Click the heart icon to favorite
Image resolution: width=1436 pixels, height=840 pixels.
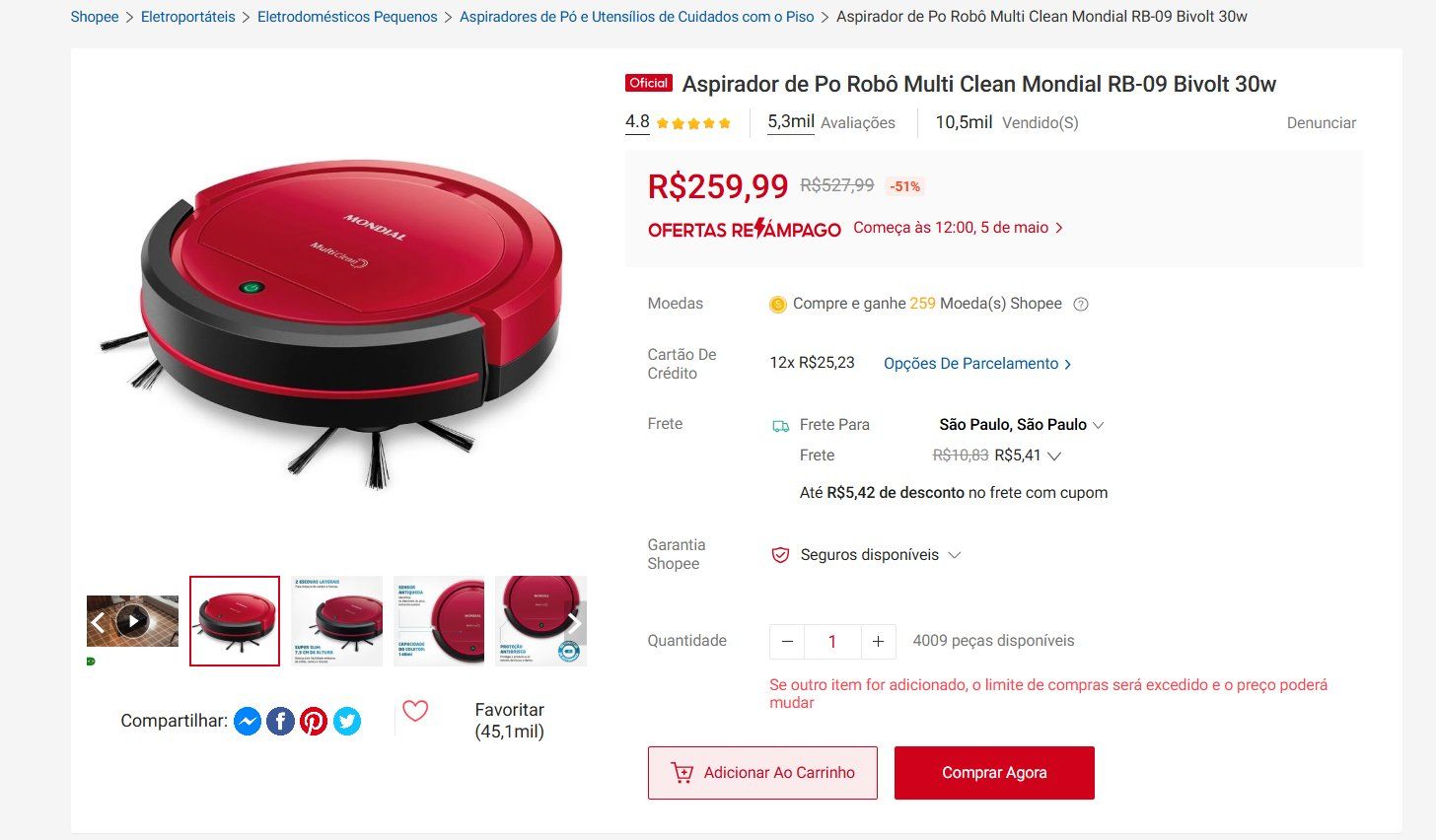tap(415, 711)
